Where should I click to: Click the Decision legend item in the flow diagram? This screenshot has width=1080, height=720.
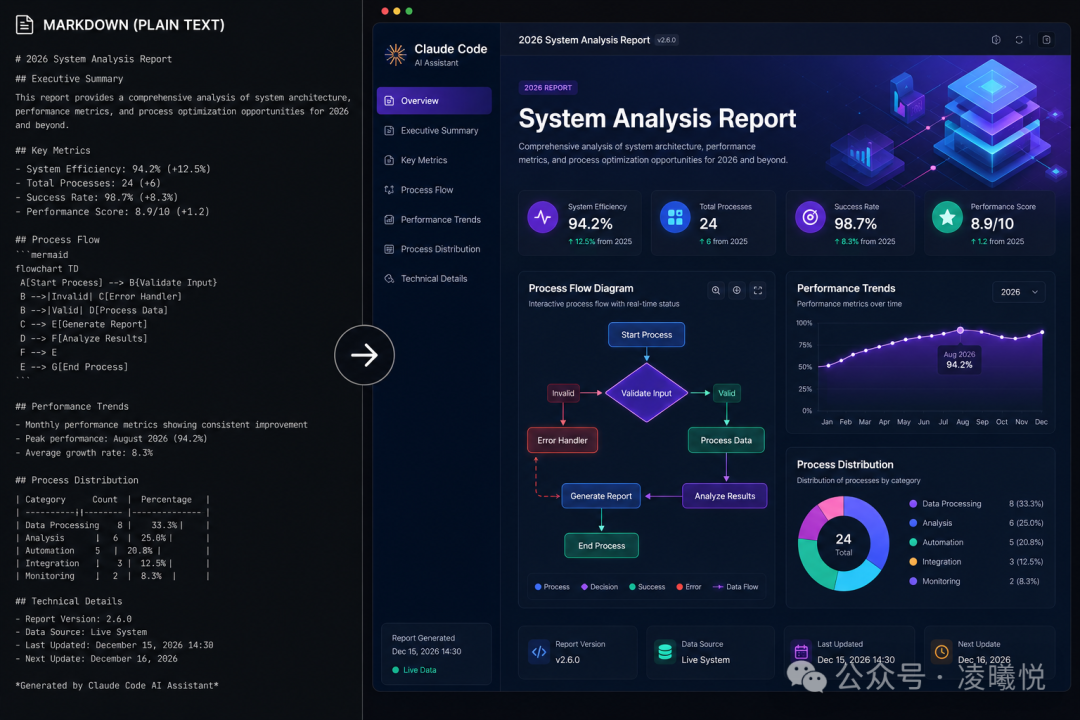pos(599,587)
